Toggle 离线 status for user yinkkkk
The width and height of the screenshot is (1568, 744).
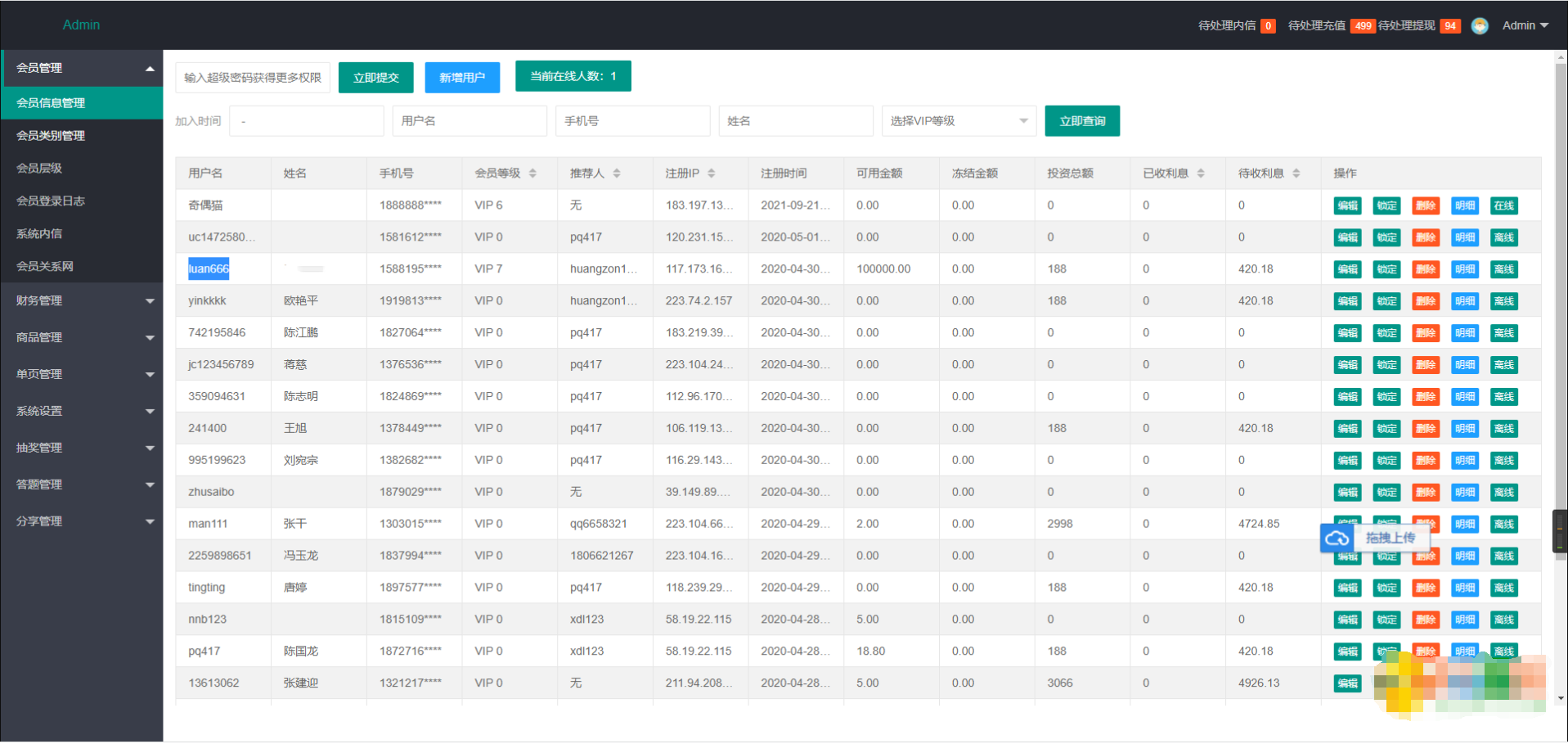[x=1503, y=301]
